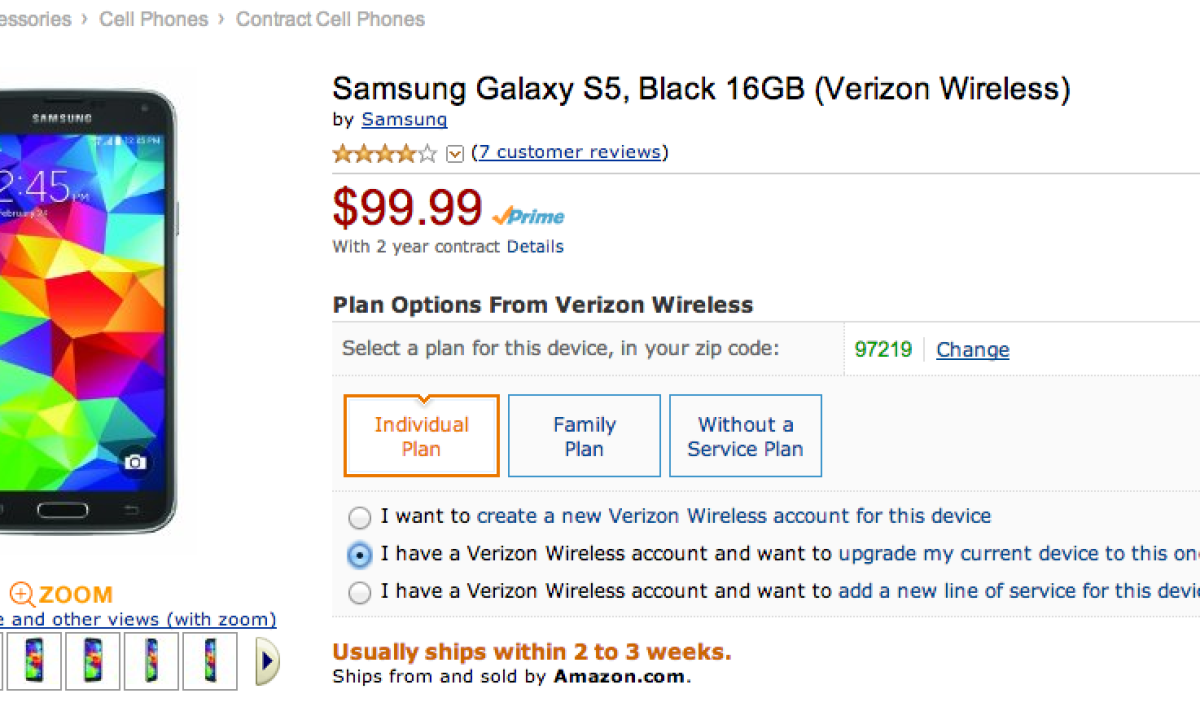1200x720 pixels.
Task: Click the orange ZOOM magnifier icon
Action: click(x=22, y=594)
